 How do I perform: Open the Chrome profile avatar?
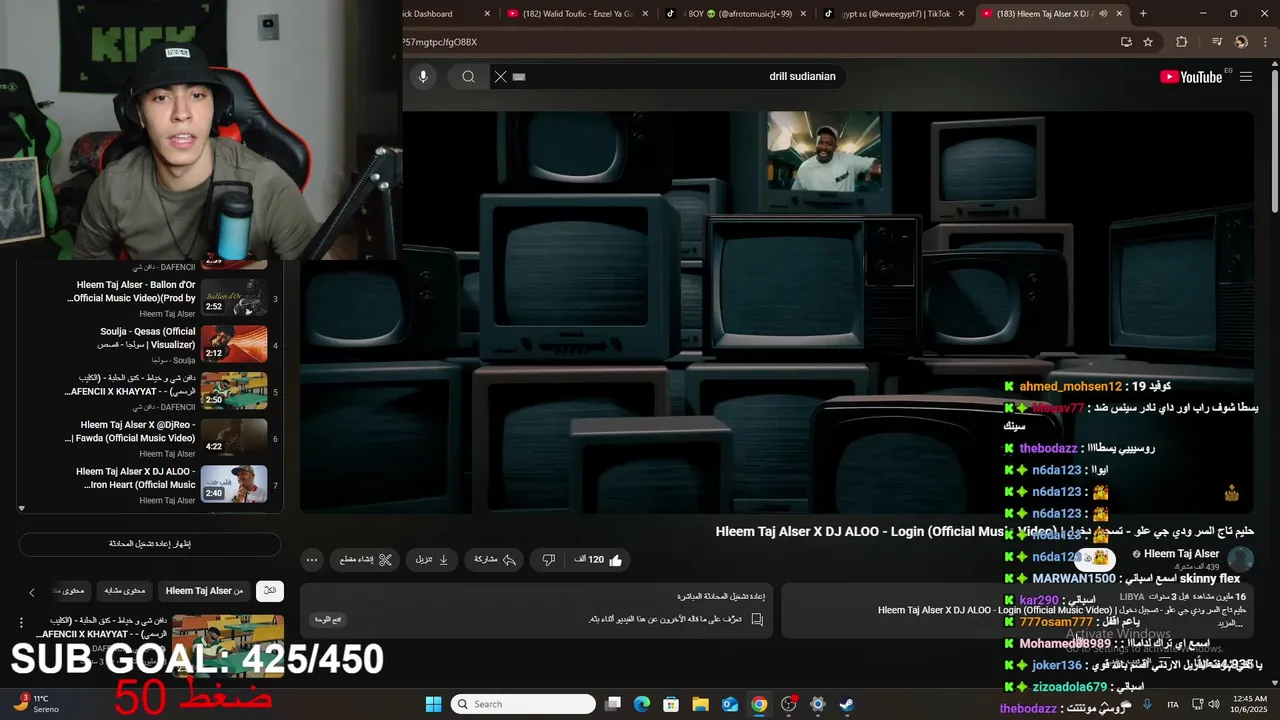tap(1241, 42)
